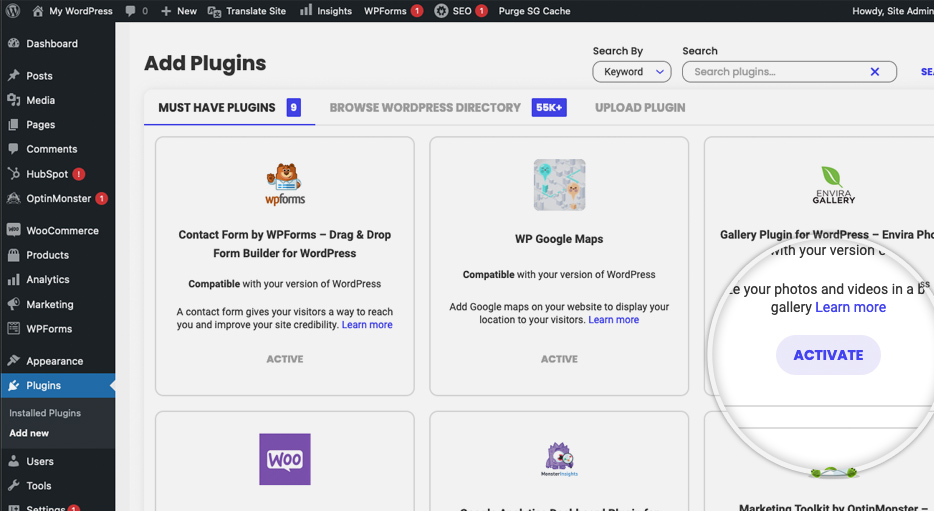Click Contact Form by WPForms title

tap(285, 244)
